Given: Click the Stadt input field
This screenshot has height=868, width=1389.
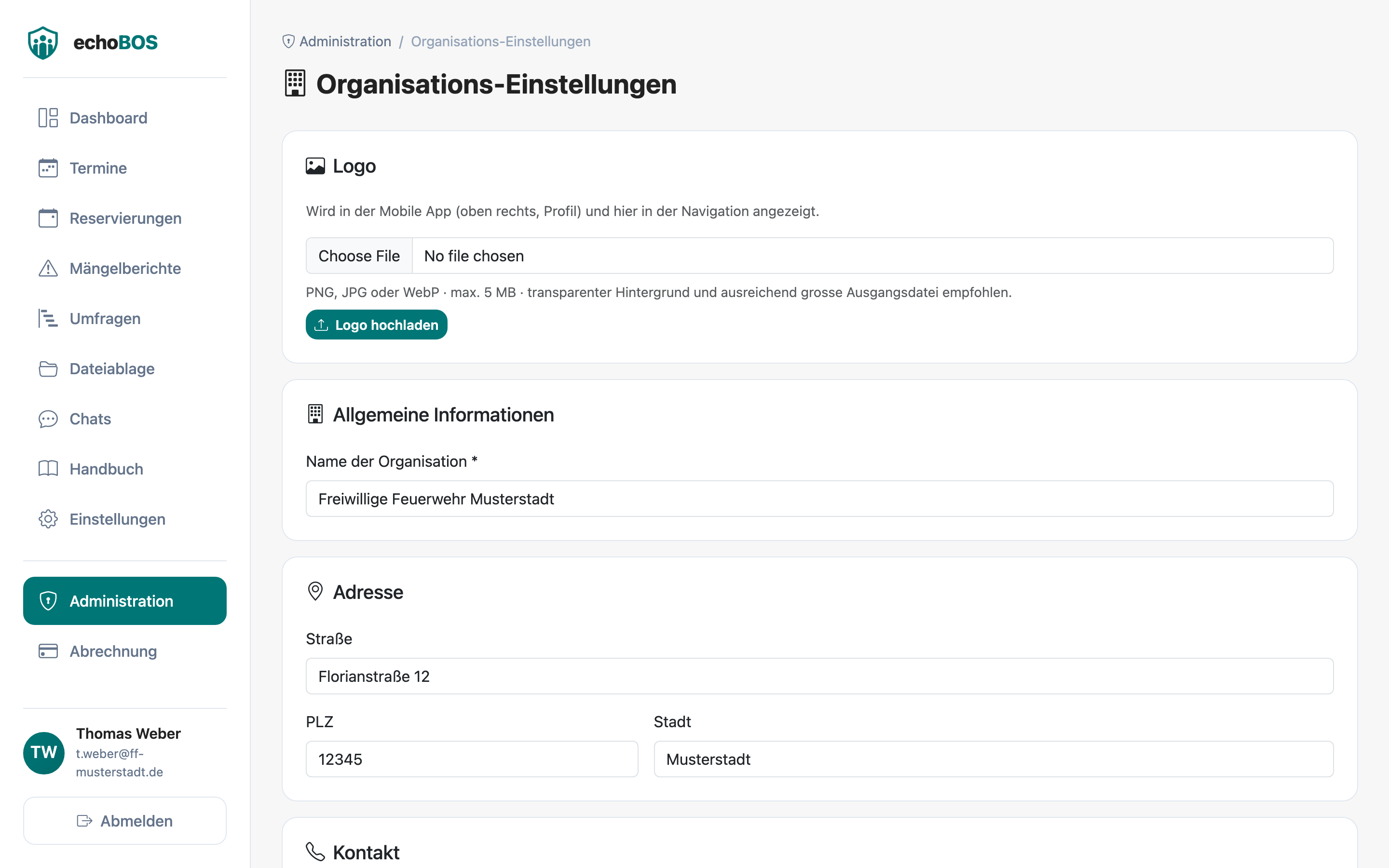Looking at the screenshot, I should click(x=994, y=759).
